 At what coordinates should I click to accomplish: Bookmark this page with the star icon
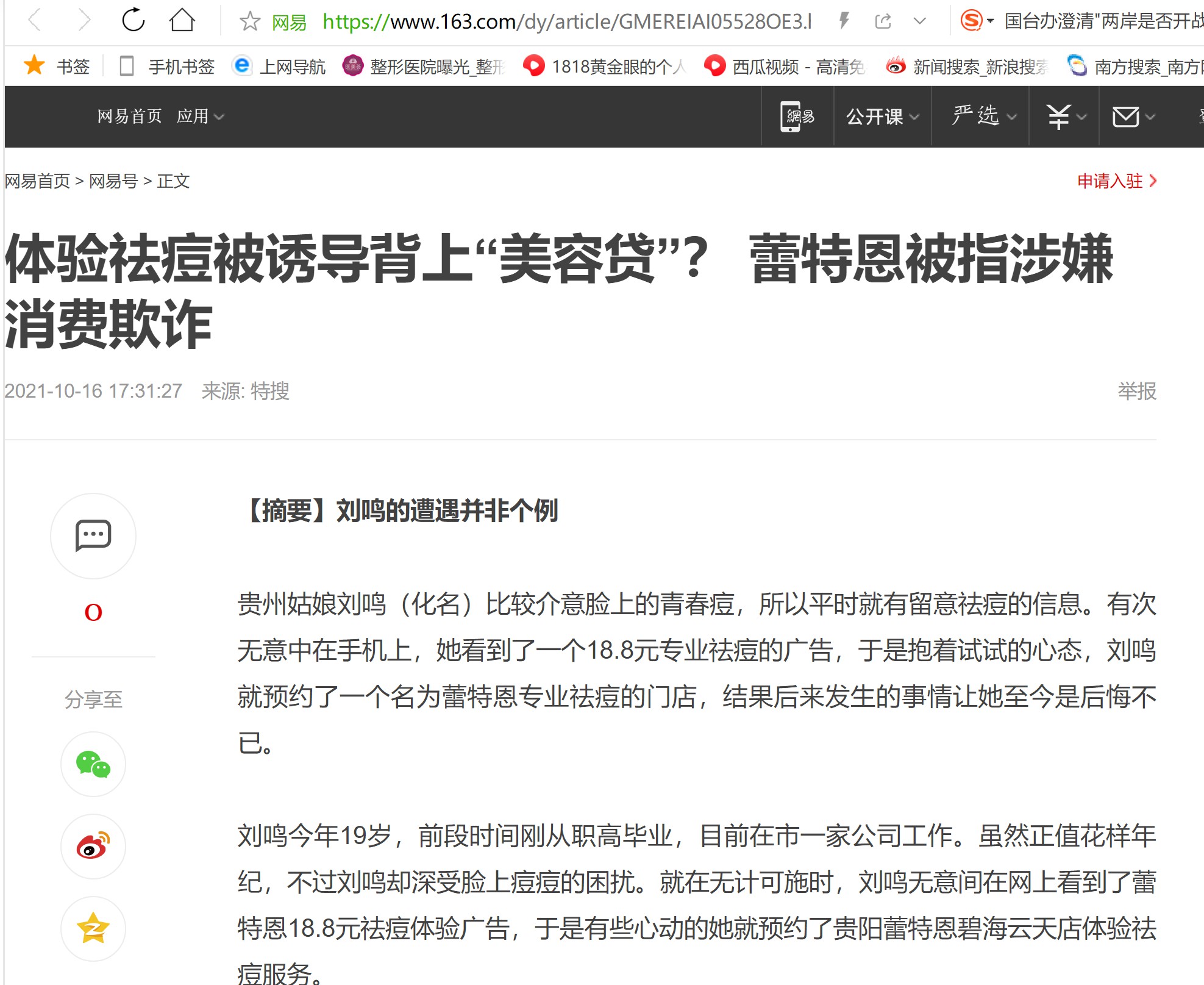pos(250,22)
